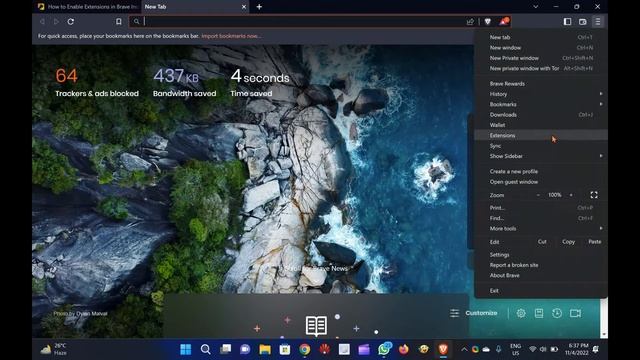Click Cut in the Edit row

click(x=542, y=242)
